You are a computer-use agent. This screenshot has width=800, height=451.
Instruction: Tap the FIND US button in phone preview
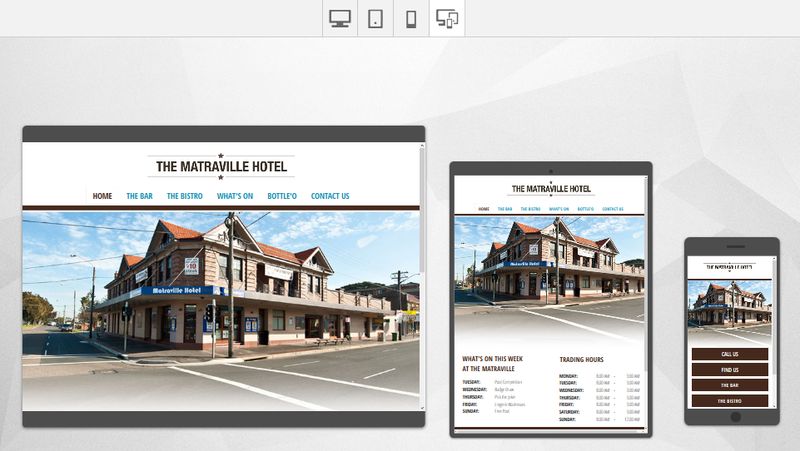pos(730,370)
